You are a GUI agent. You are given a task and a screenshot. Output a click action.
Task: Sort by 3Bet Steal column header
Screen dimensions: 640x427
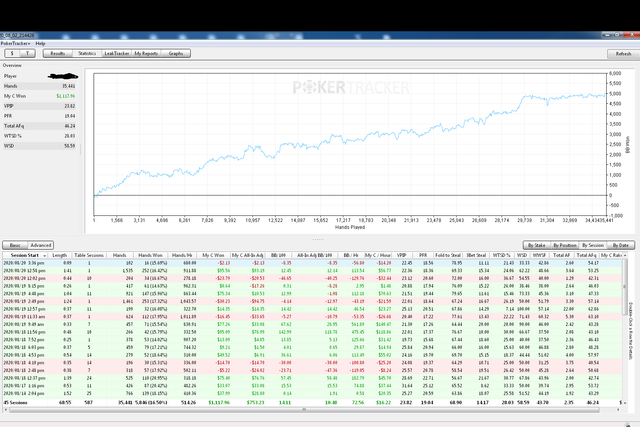[x=476, y=255]
